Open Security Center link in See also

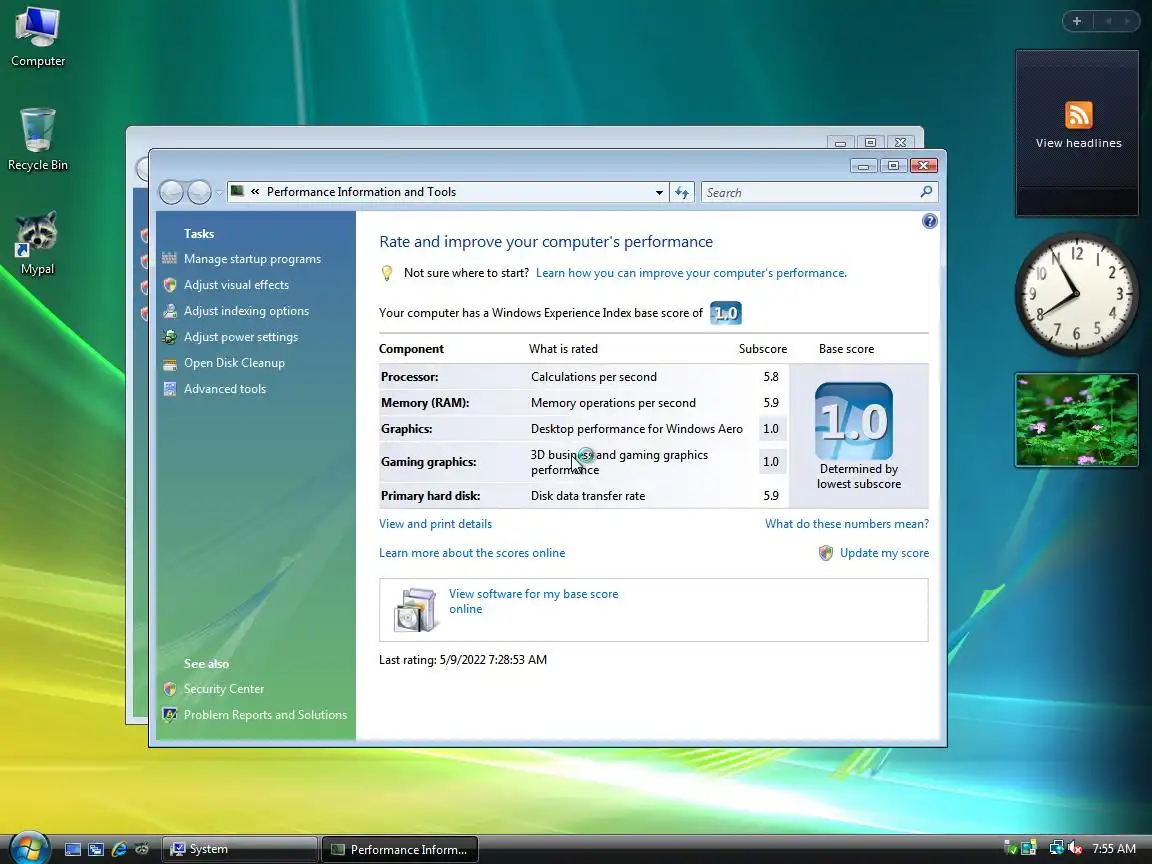point(223,688)
